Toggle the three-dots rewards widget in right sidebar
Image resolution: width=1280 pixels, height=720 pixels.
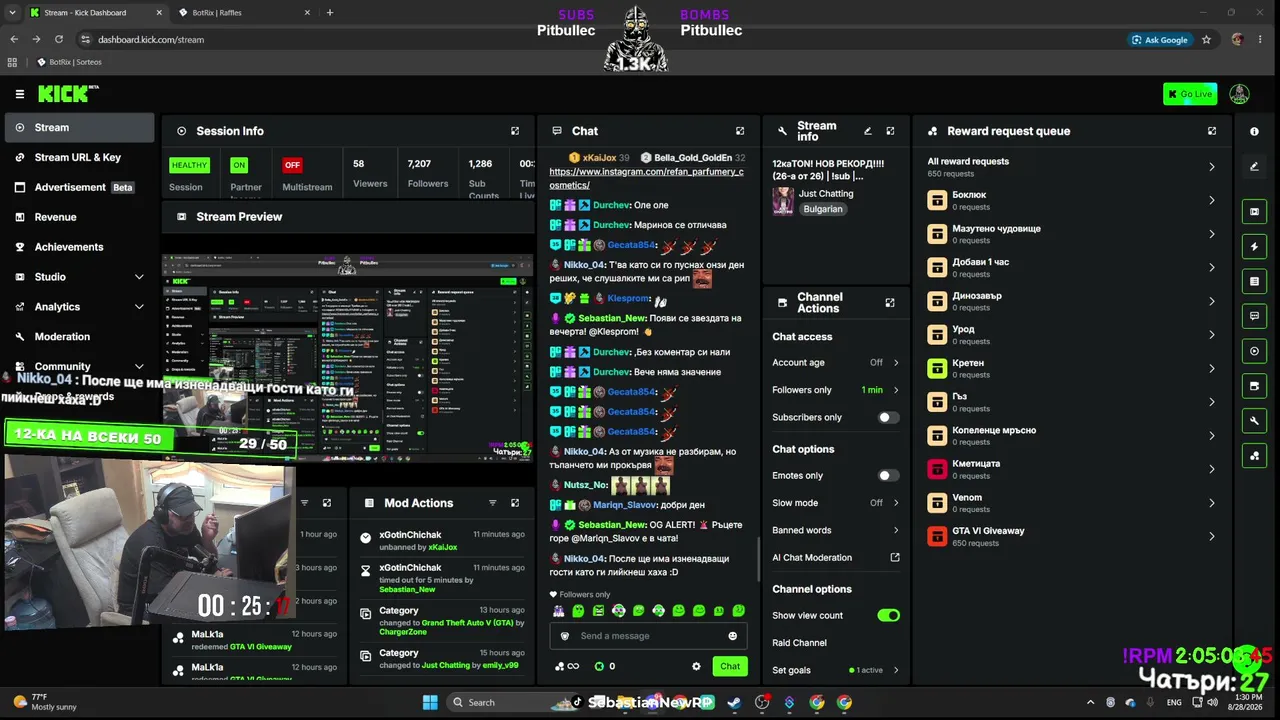(1254, 456)
